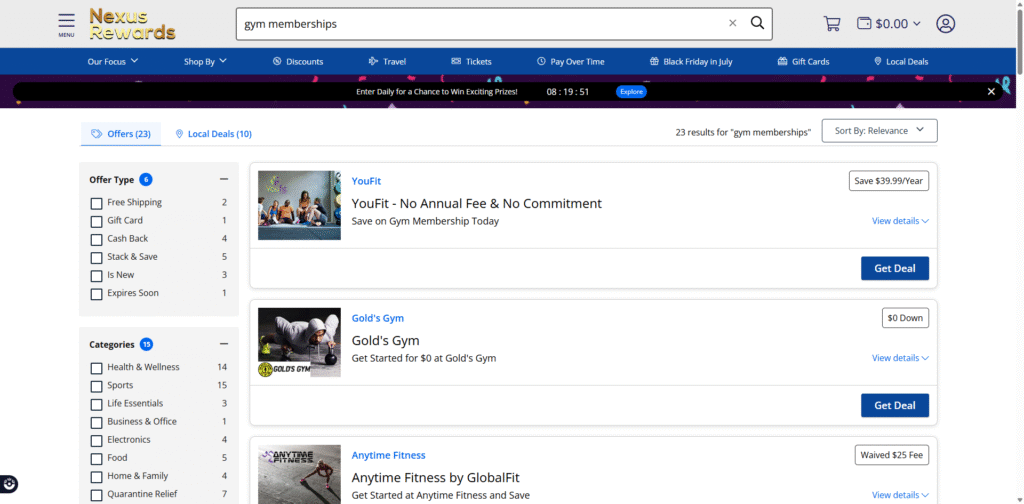Image resolution: width=1024 pixels, height=504 pixels.
Task: Tick the Is New checkbox
Action: pyautogui.click(x=96, y=276)
